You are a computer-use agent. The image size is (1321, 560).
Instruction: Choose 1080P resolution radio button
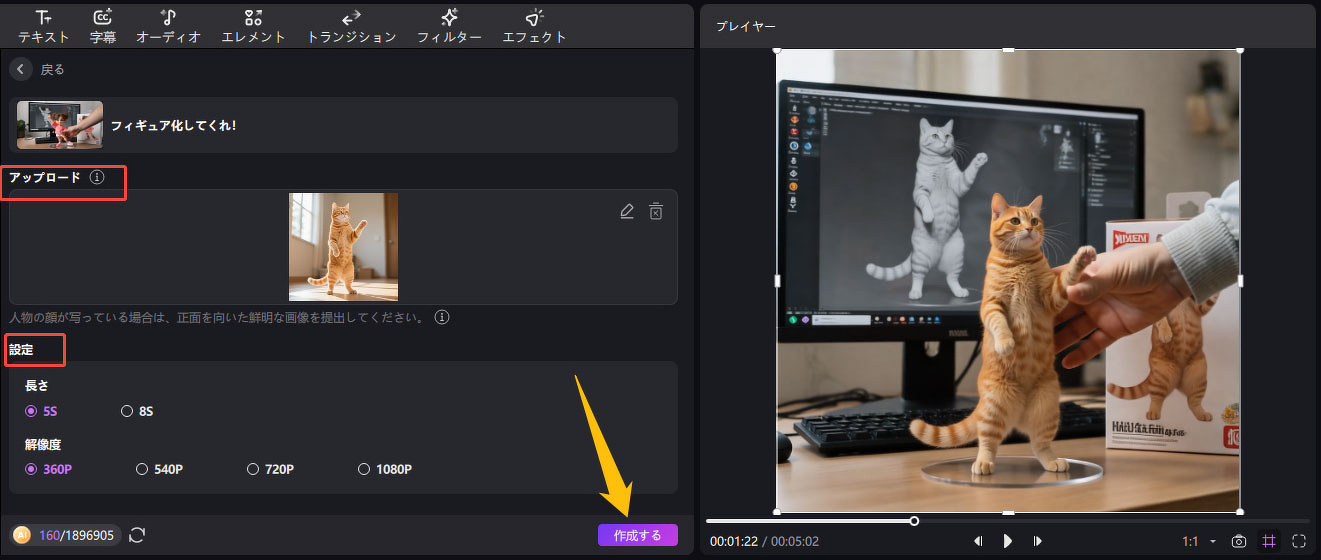(364, 469)
